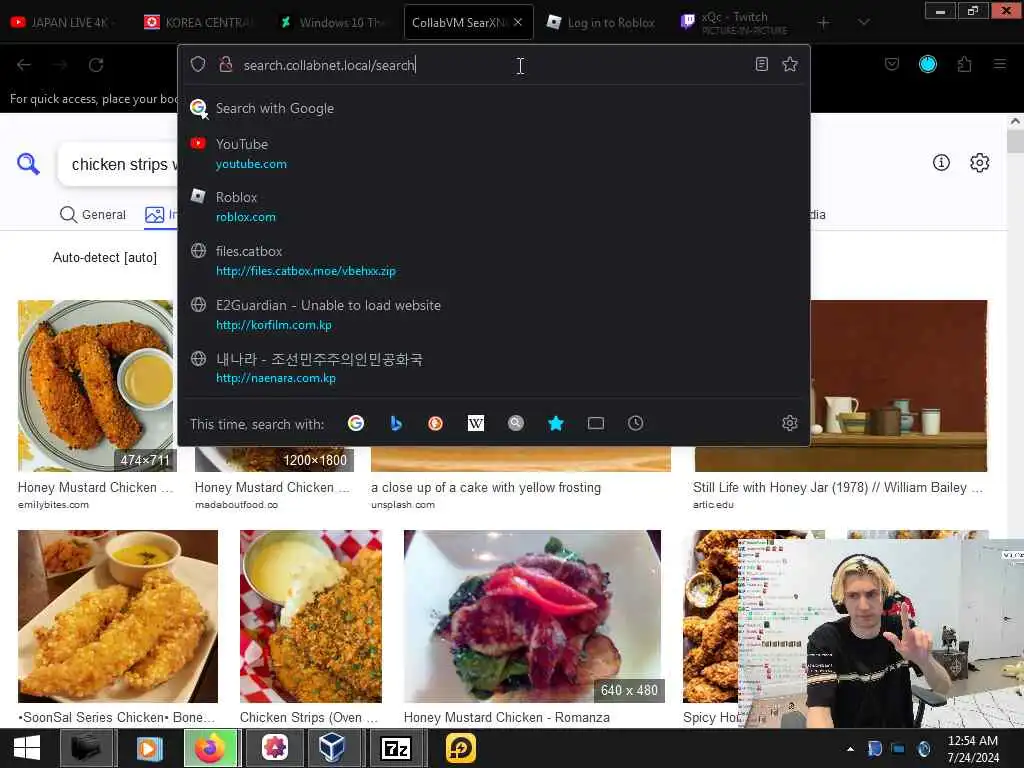Click the page vertical scrollbar up arrow
The width and height of the screenshot is (1024, 768).
coord(1015,121)
